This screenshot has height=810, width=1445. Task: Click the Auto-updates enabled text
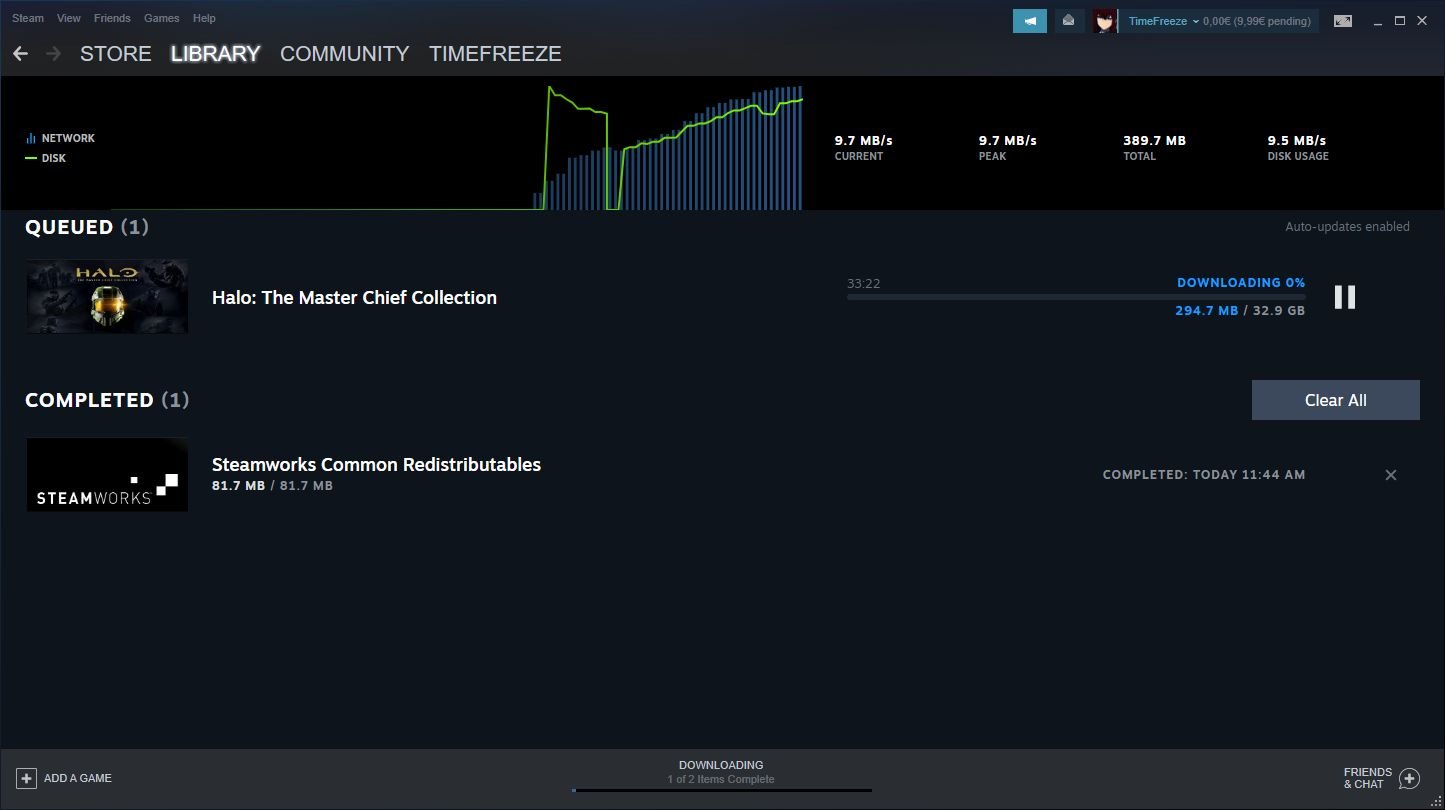[1347, 227]
